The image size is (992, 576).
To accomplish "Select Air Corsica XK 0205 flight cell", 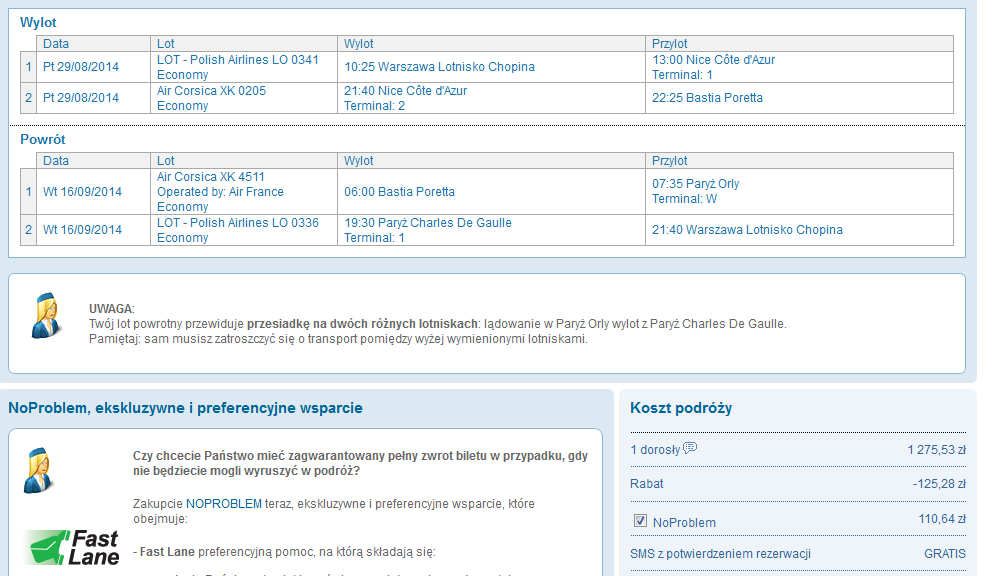I will click(x=244, y=98).
